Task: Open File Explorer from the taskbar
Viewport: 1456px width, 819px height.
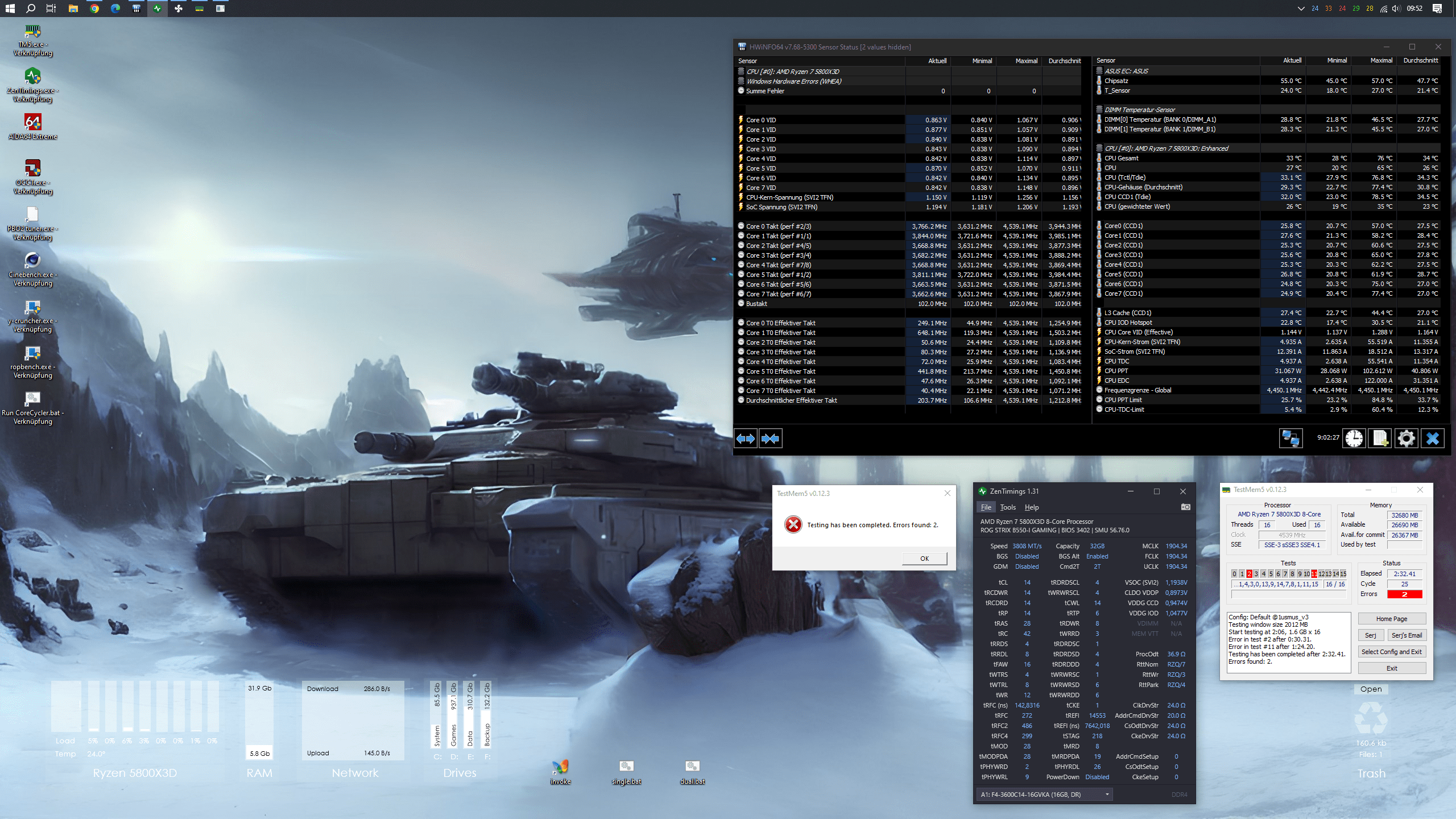Action: pyautogui.click(x=73, y=9)
